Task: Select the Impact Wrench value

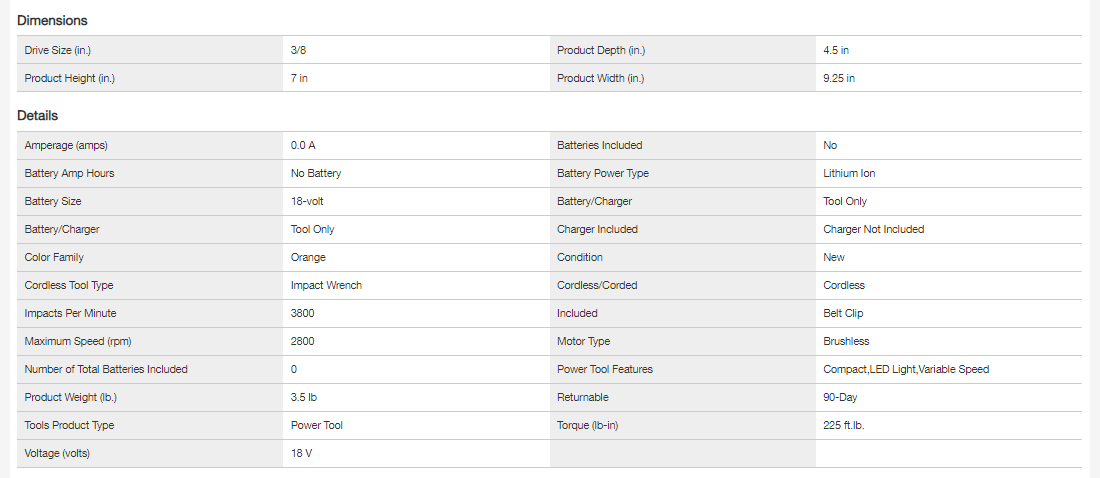Action: [326, 285]
